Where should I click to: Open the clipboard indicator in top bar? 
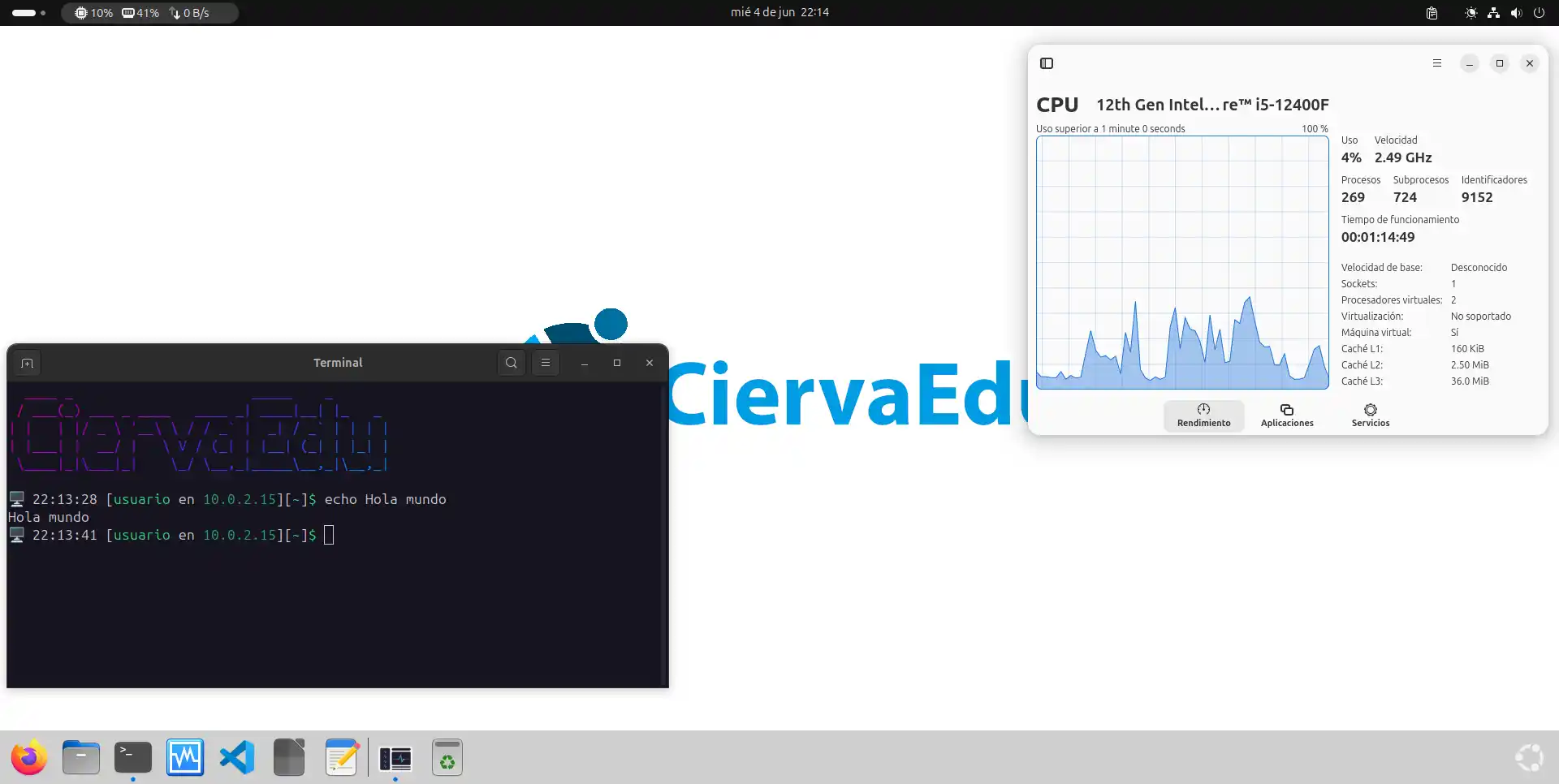[1432, 13]
